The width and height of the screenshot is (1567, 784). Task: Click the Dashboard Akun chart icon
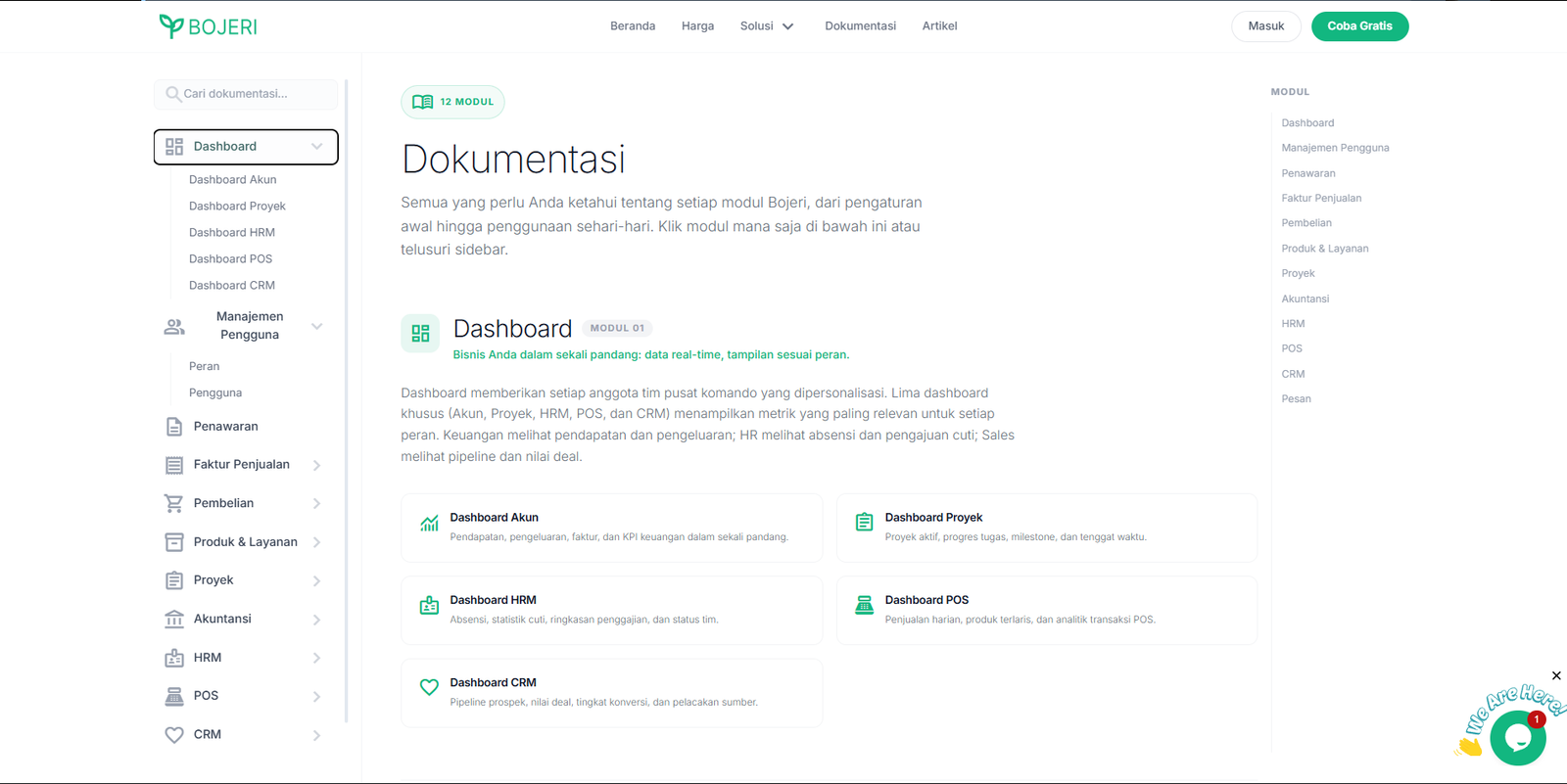point(429,524)
